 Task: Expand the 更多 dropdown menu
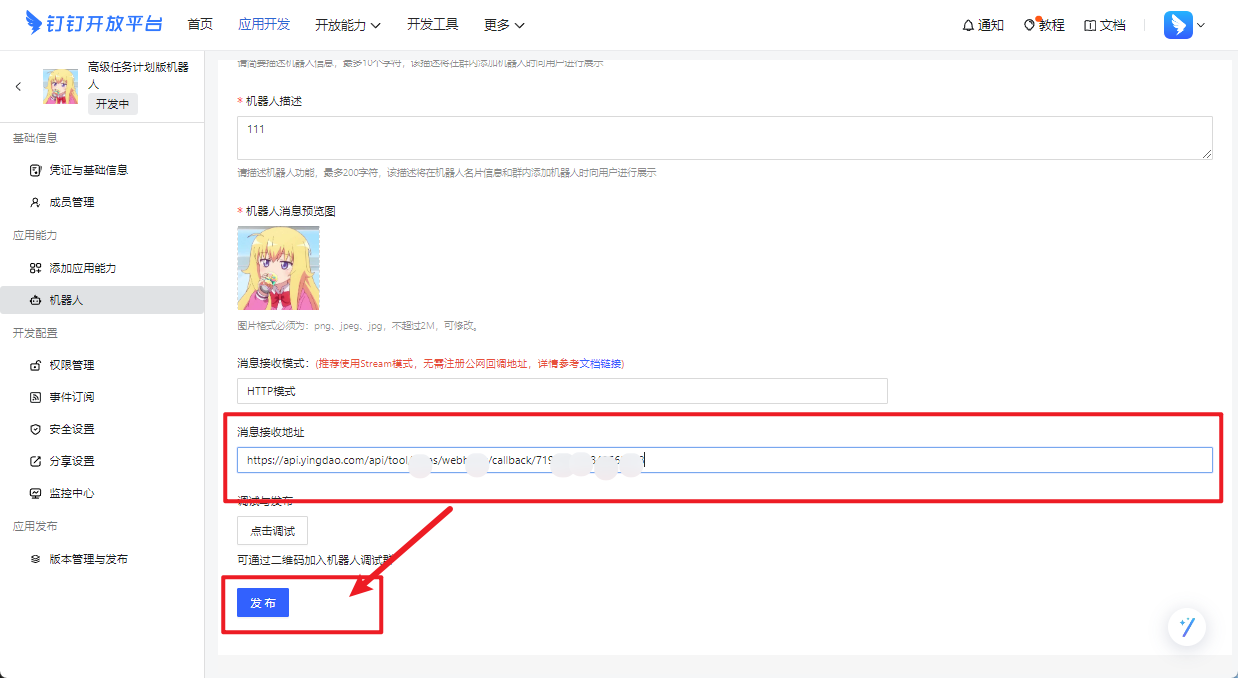[504, 24]
